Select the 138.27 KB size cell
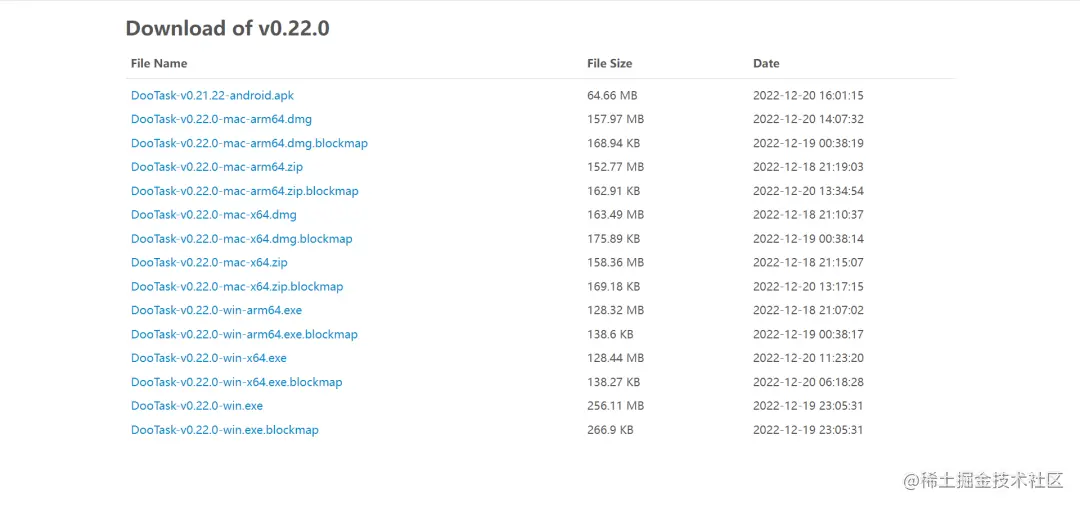This screenshot has height=507, width=1080. click(x=613, y=382)
